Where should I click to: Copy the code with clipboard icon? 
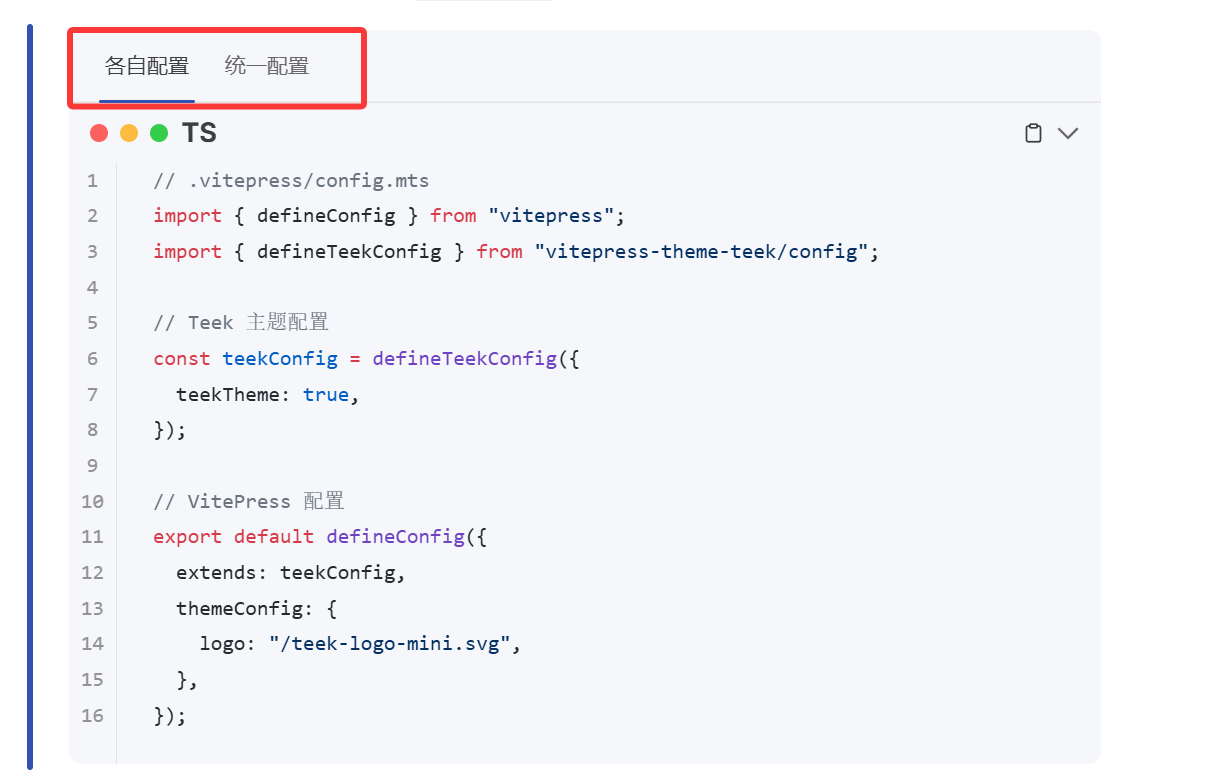point(1034,133)
